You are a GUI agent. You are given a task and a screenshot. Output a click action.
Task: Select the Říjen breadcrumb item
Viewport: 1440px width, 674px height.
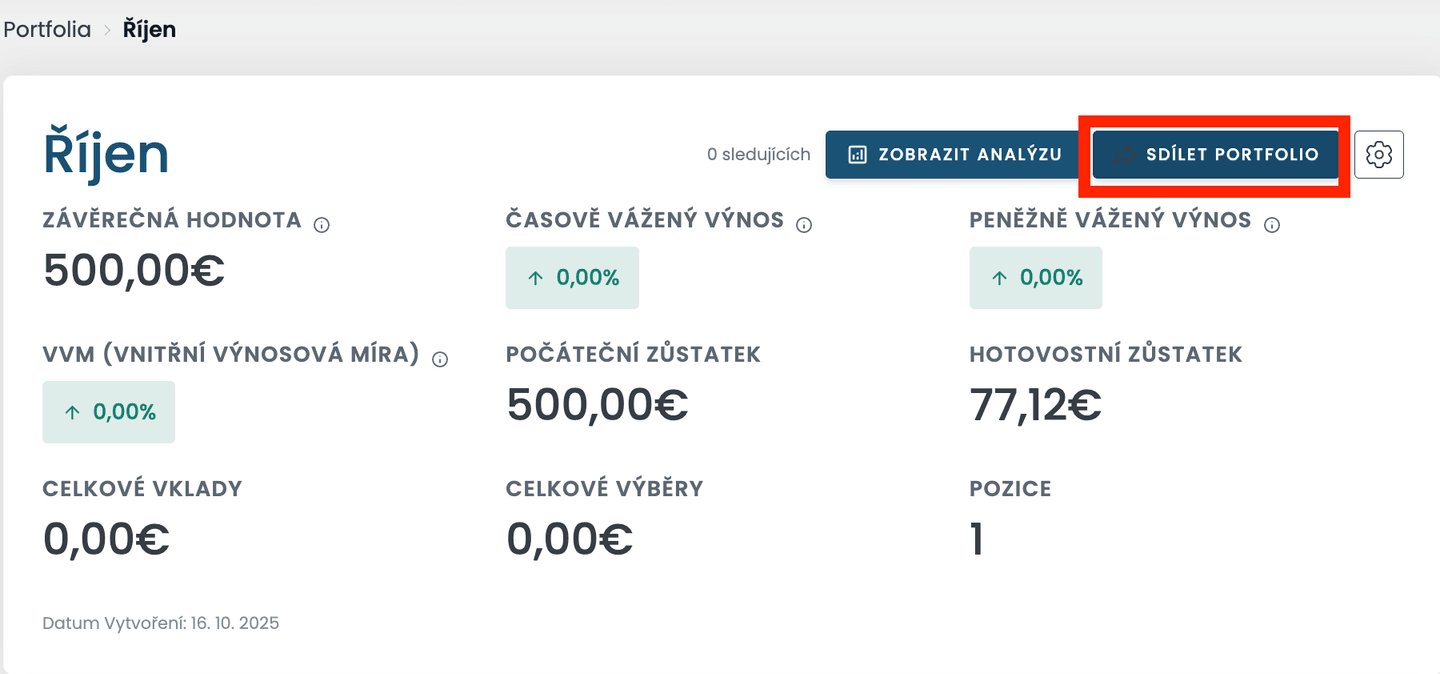pos(149,29)
